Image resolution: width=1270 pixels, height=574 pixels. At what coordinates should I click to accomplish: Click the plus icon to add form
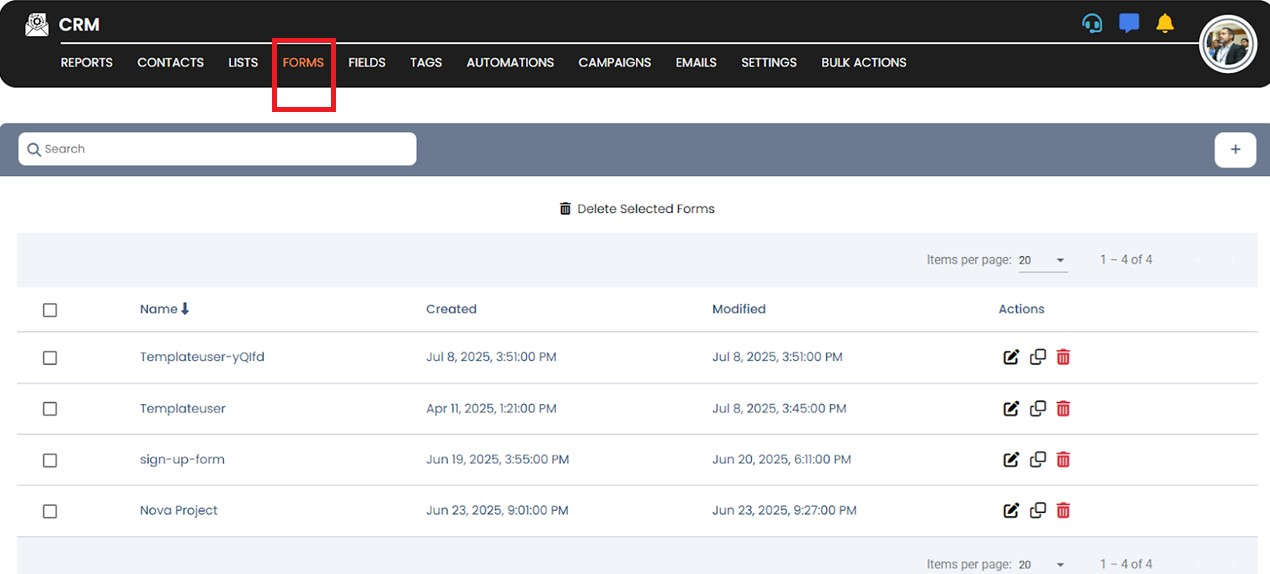click(1235, 149)
